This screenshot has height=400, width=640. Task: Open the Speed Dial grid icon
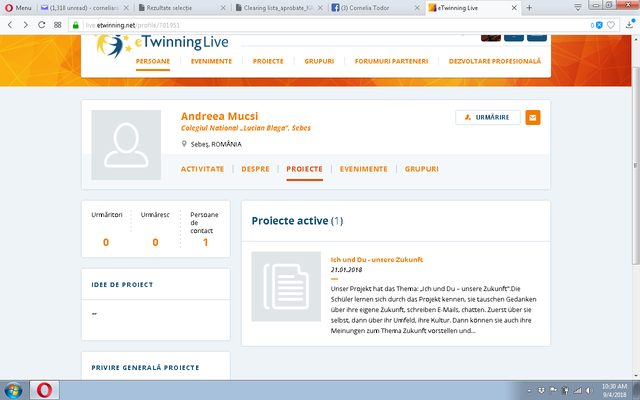(58, 25)
